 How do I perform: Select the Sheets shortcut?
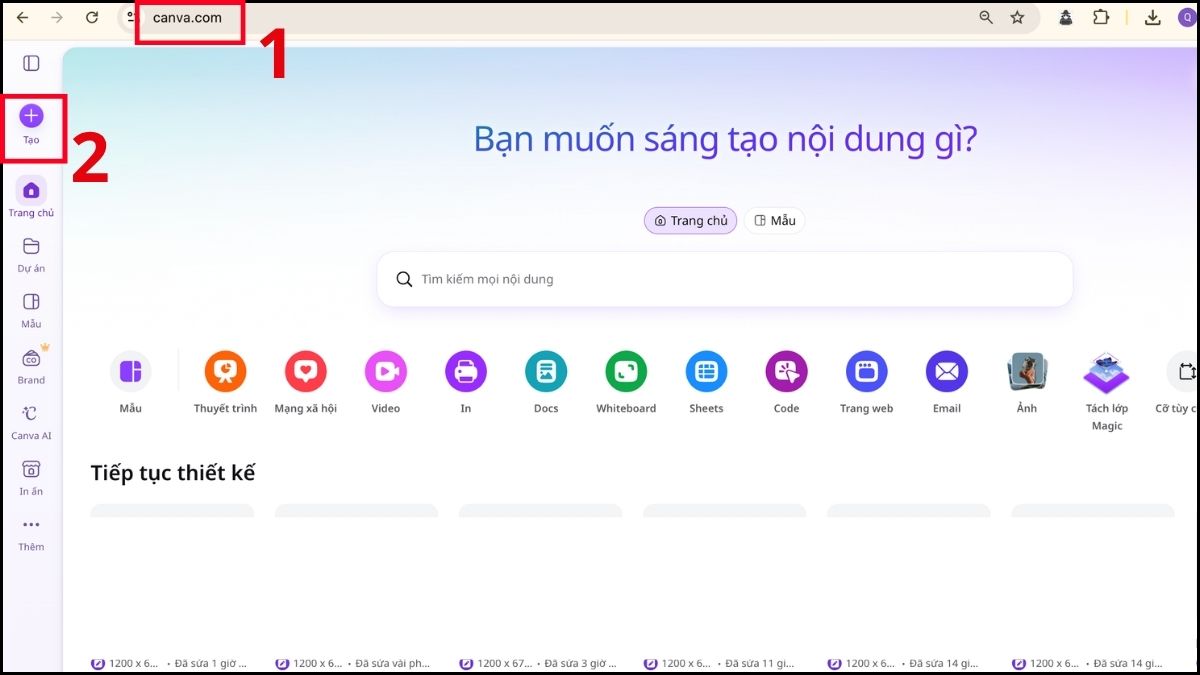pos(706,381)
